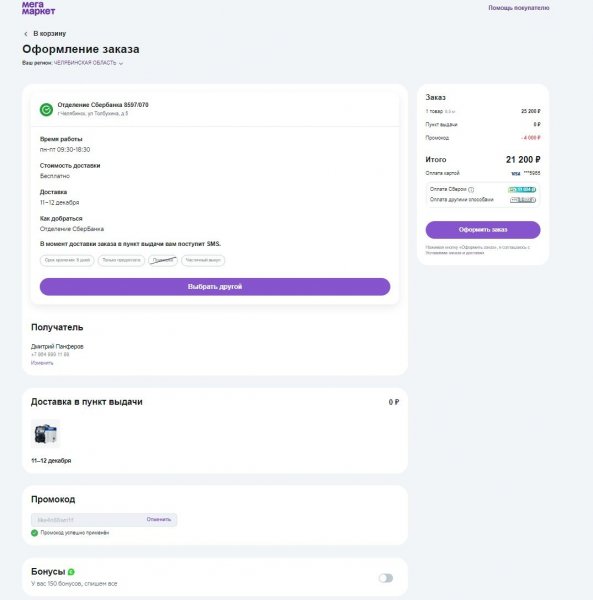Select the Оплата другими способами price badge
Screen dimensions: 593x600
(523, 200)
